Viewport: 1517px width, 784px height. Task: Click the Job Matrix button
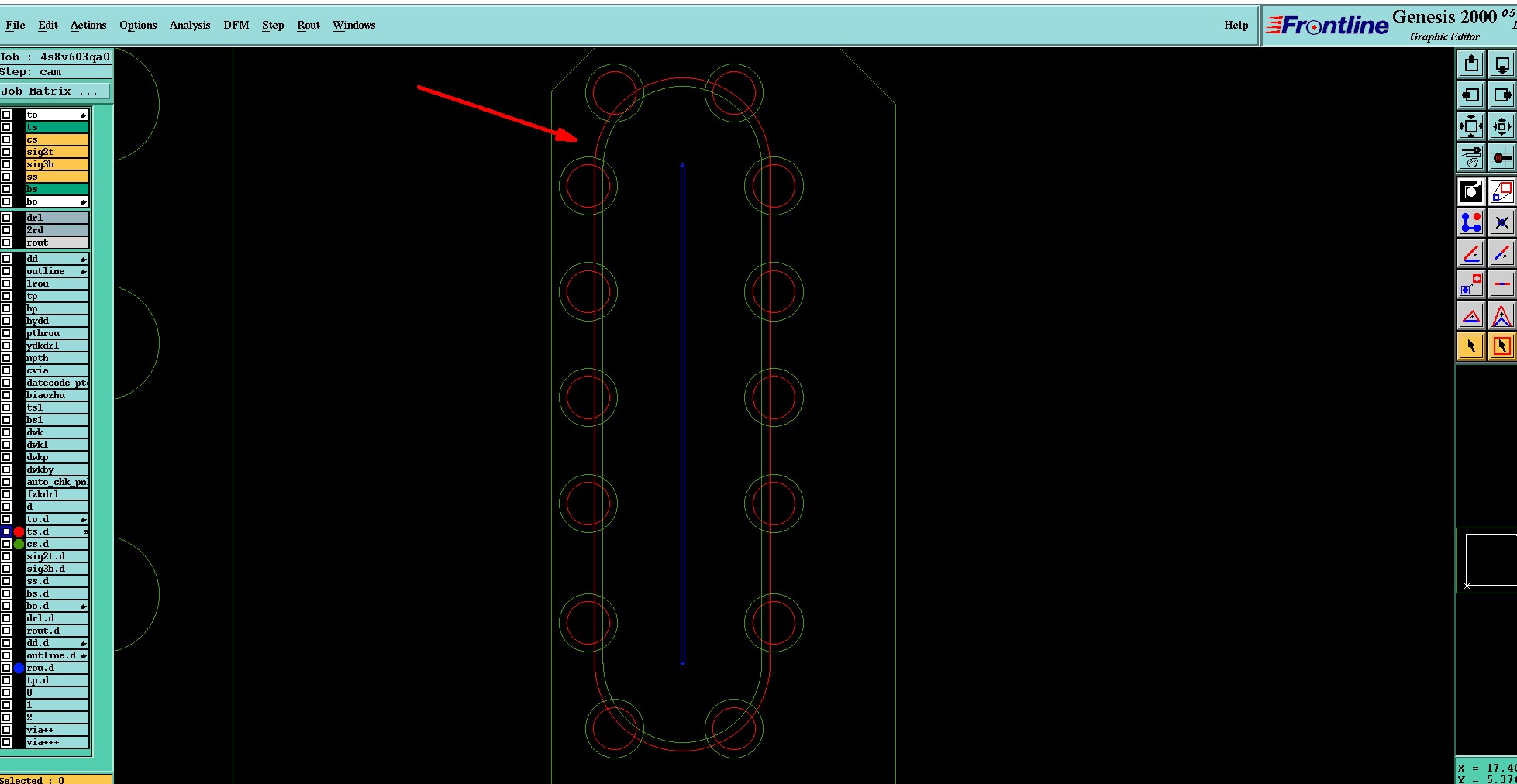[55, 91]
